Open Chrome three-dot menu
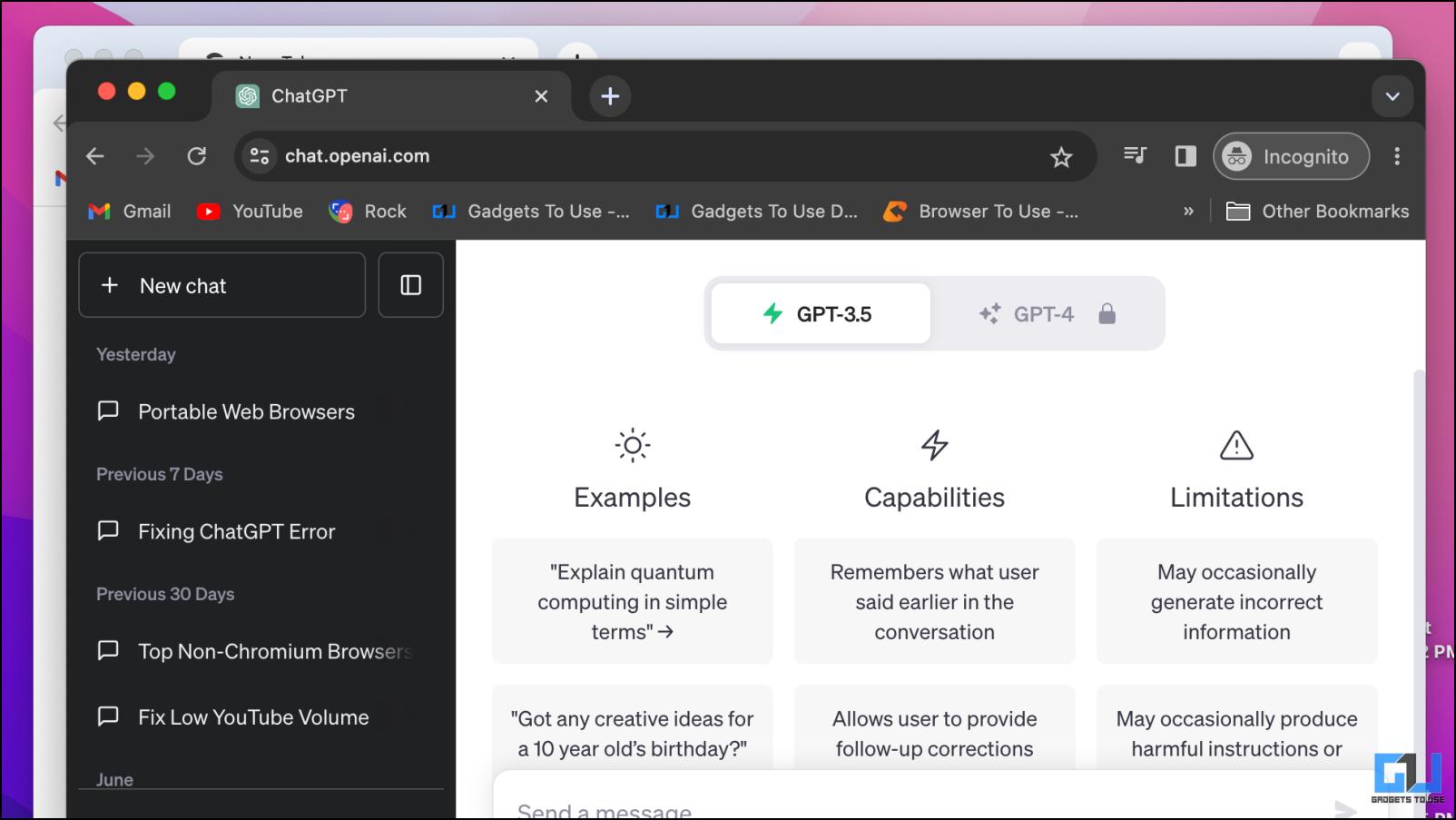The image size is (1456, 820). [1397, 156]
